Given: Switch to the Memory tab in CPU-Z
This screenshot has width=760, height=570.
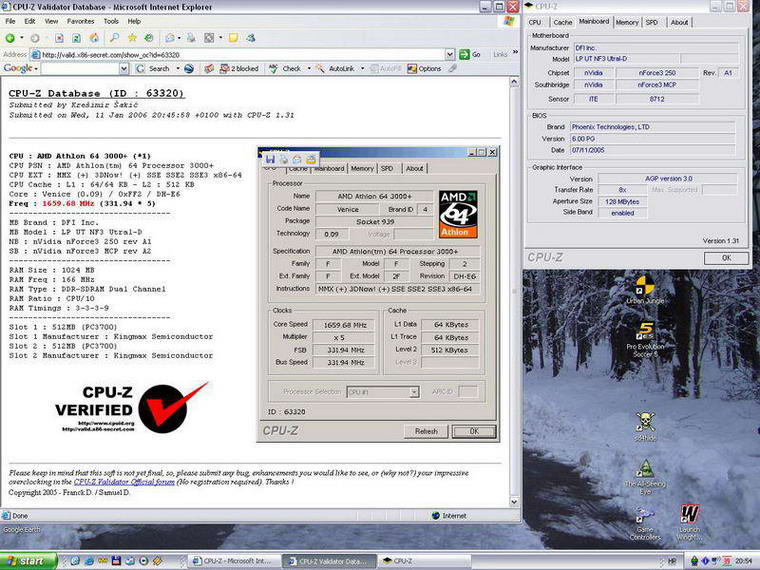Looking at the screenshot, I should click(627, 21).
